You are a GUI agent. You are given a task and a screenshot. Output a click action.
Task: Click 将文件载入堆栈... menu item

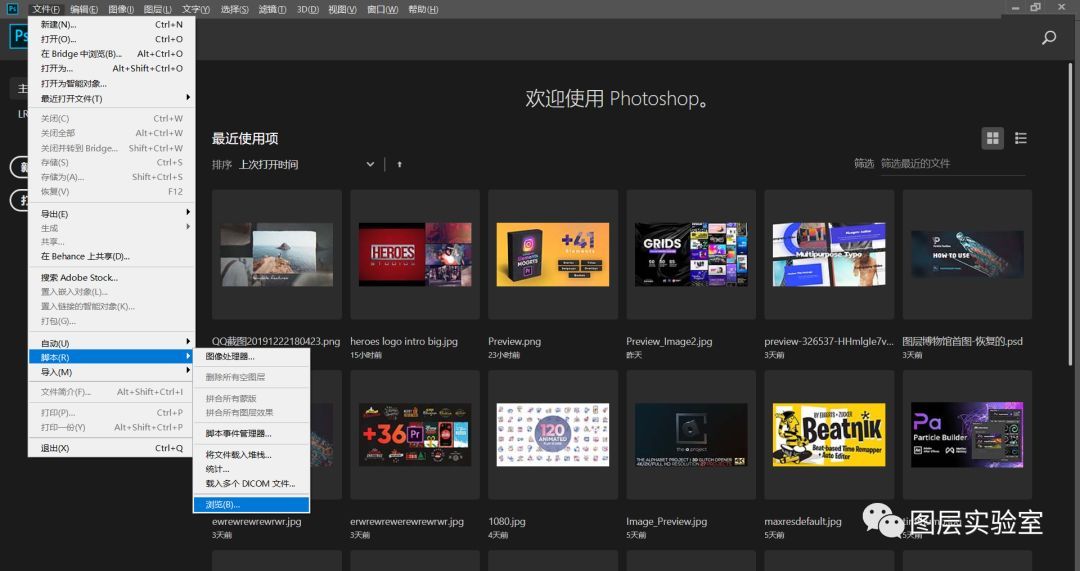pyautogui.click(x=250, y=455)
